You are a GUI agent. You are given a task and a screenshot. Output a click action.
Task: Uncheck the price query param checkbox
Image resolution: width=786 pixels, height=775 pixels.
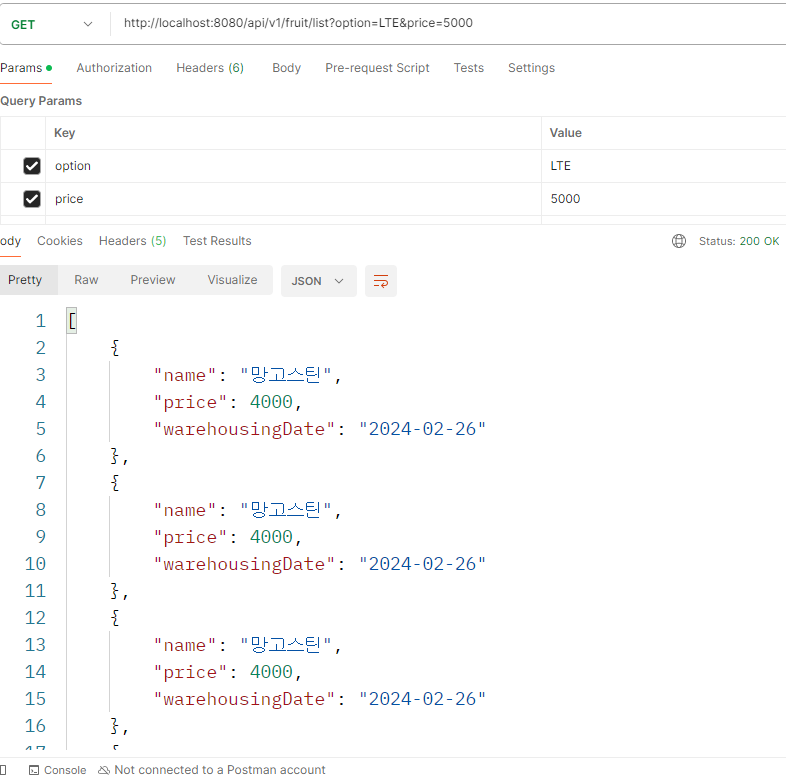(32, 199)
